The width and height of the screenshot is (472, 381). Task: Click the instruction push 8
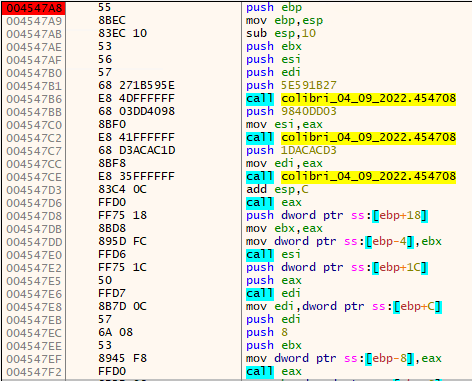point(267,332)
